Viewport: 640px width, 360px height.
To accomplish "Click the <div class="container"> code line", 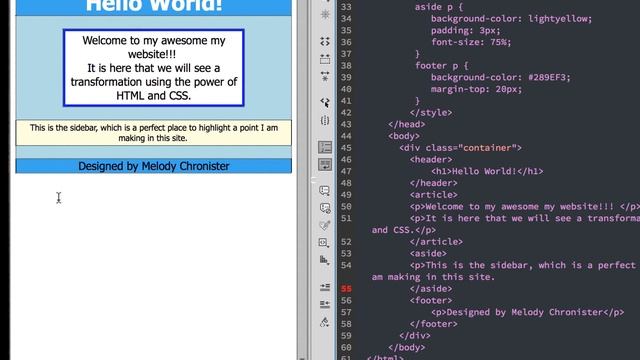I will coord(460,148).
